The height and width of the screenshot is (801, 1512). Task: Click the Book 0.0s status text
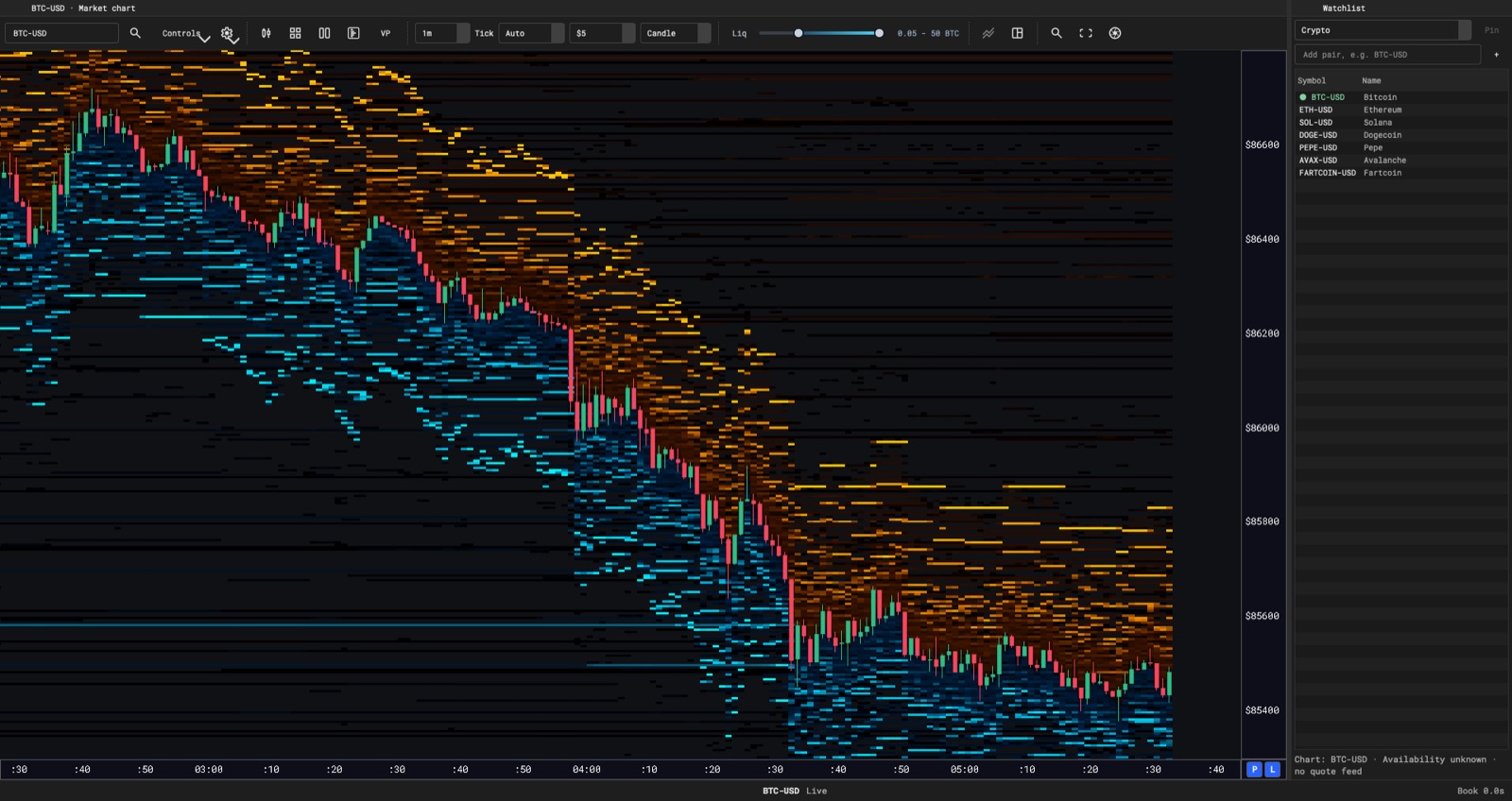1480,792
